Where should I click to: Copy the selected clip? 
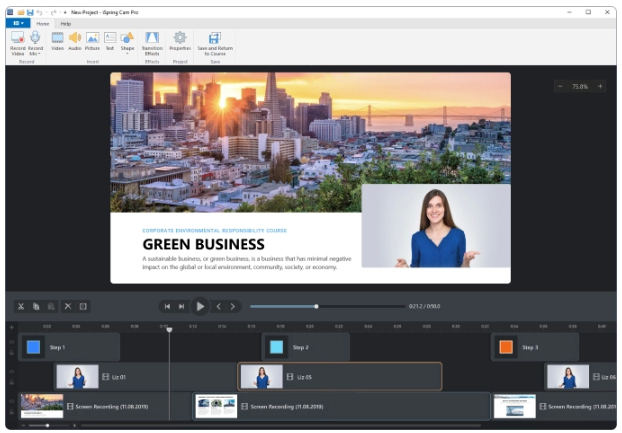coord(36,307)
